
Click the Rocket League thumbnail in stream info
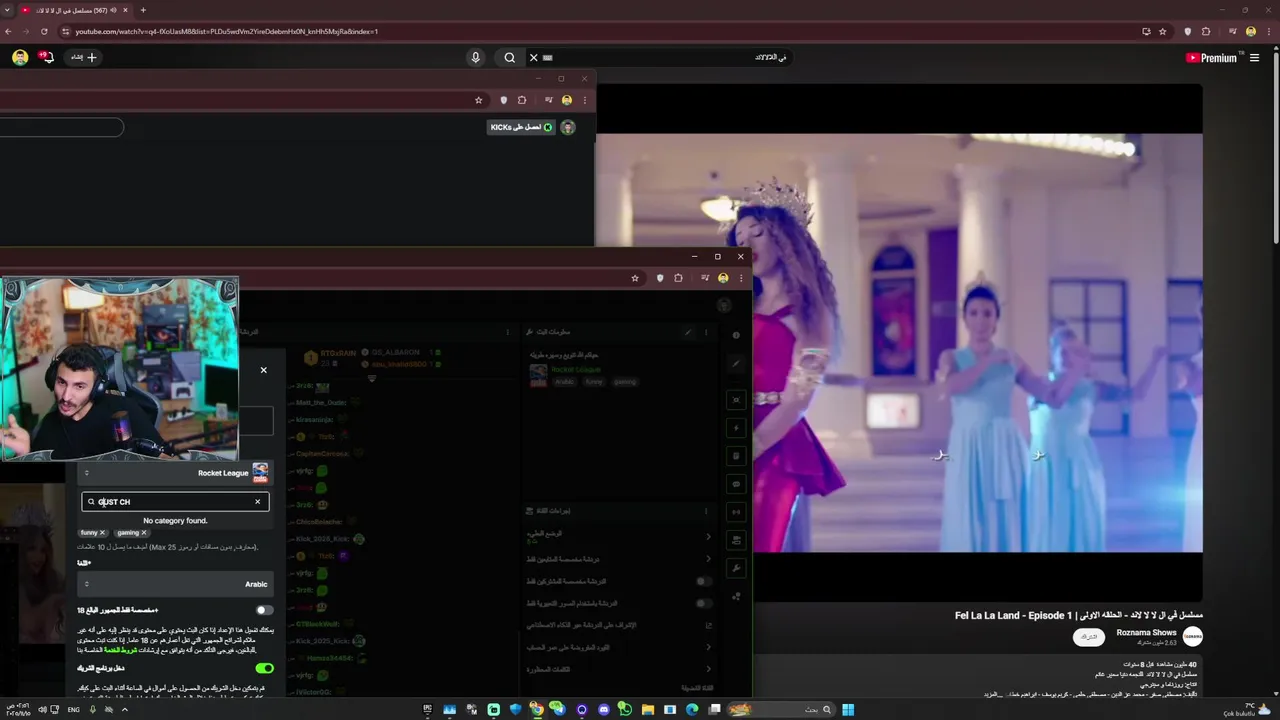tap(538, 375)
